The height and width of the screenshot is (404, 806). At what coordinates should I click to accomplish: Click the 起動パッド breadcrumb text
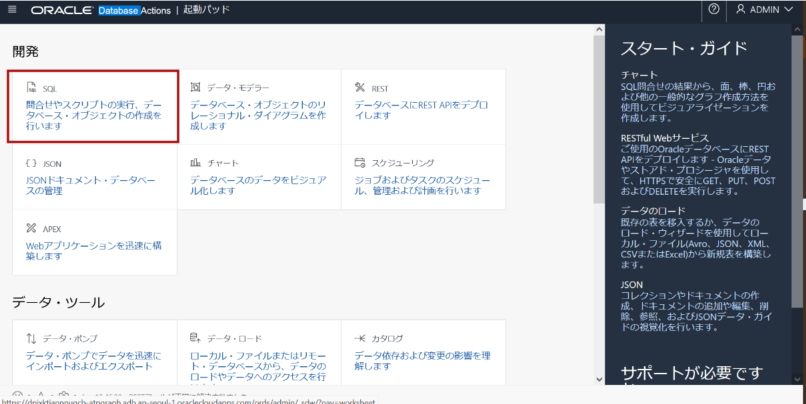207,10
